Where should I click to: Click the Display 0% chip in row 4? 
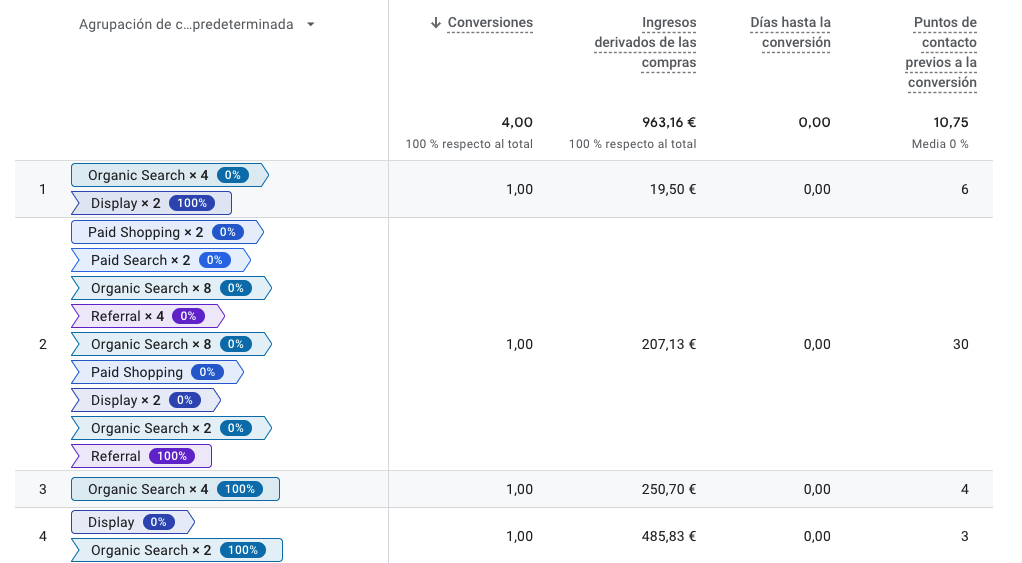coord(132,522)
